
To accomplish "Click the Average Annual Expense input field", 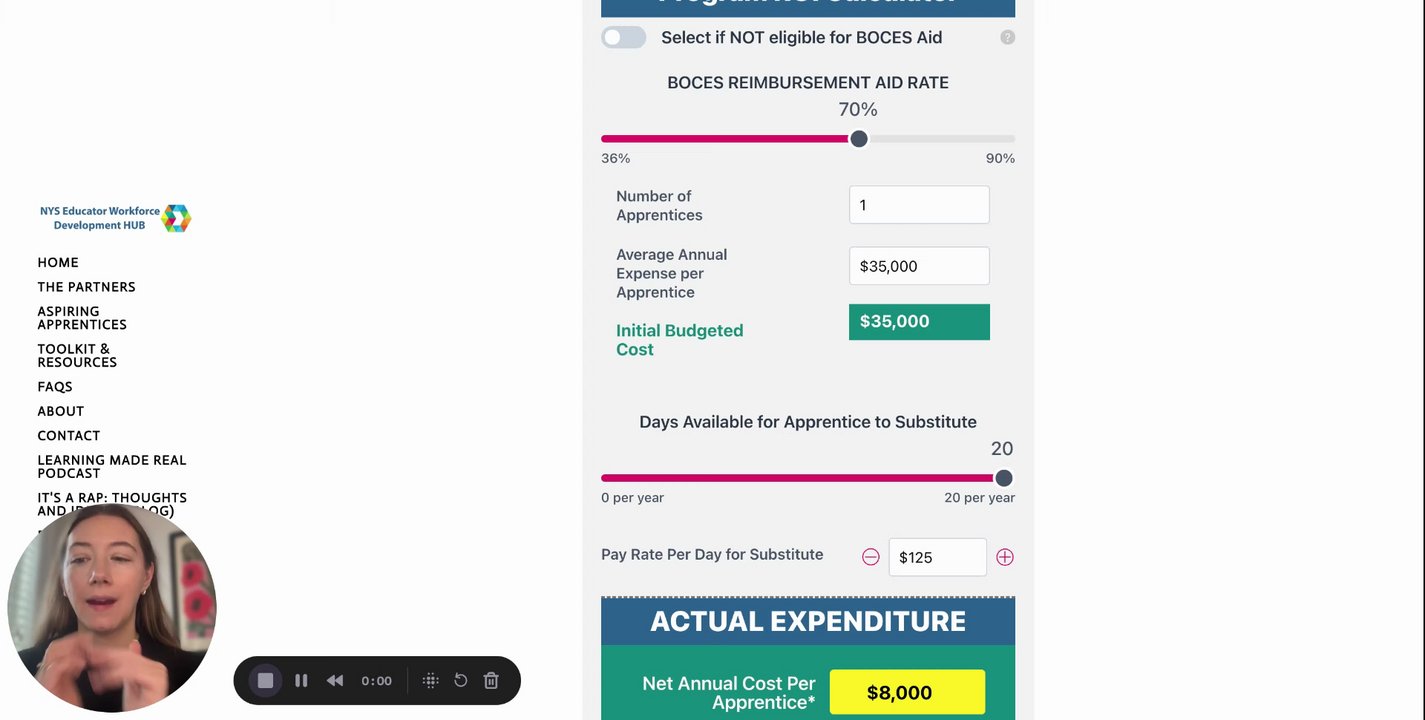I will point(919,266).
